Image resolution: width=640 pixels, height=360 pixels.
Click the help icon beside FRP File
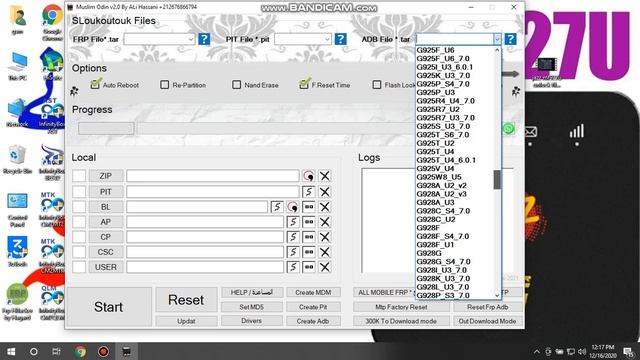tap(204, 39)
